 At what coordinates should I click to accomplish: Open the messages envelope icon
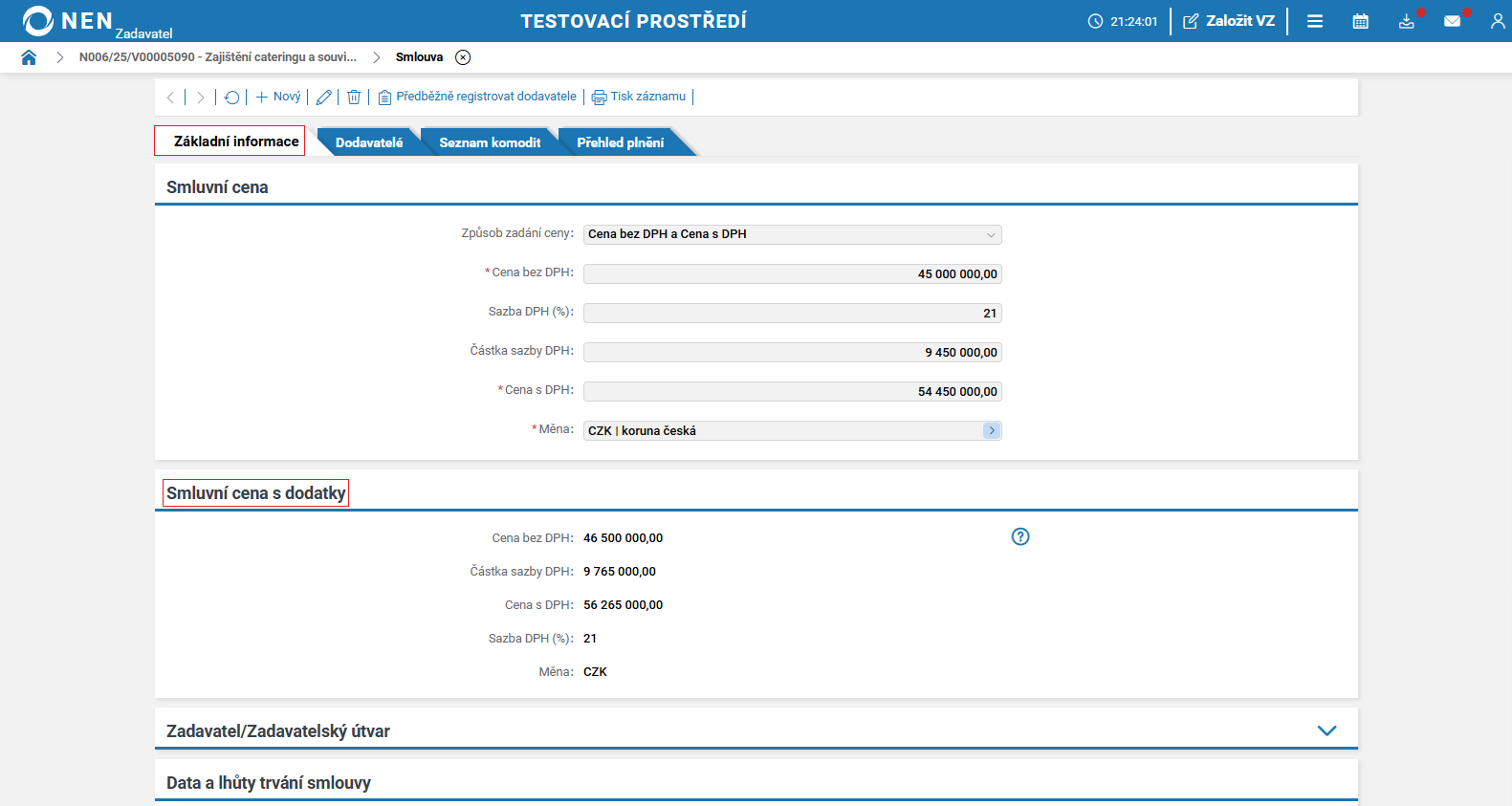point(1452,21)
